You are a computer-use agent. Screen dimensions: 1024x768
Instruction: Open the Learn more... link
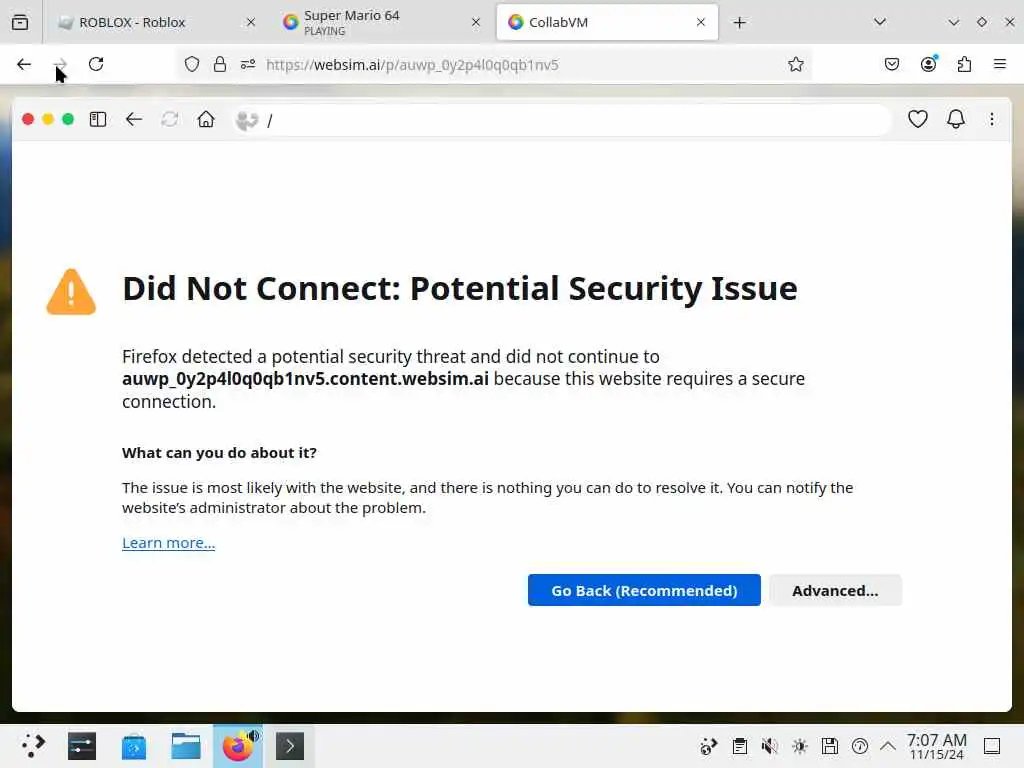click(x=168, y=543)
